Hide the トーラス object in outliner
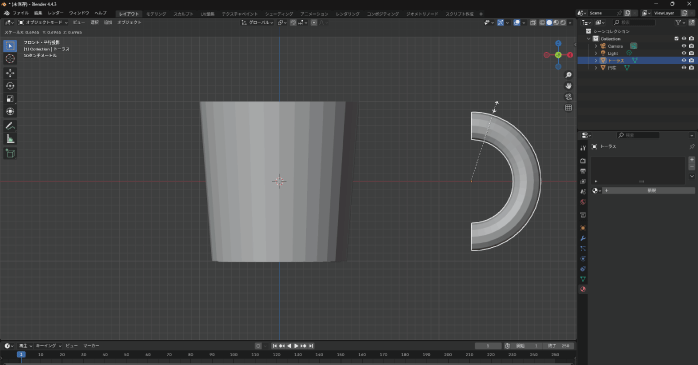 point(684,60)
